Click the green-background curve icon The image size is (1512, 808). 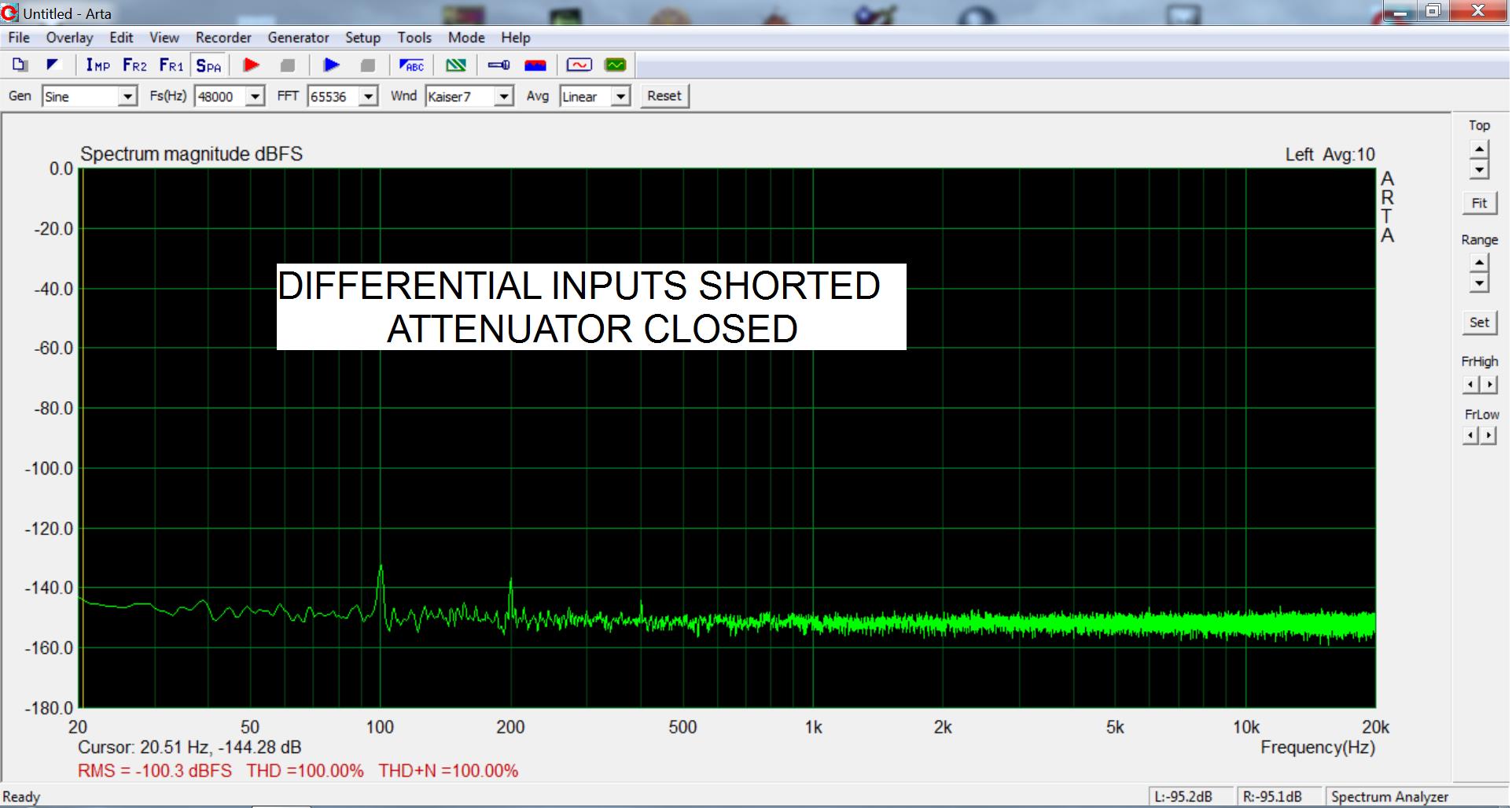[x=616, y=65]
